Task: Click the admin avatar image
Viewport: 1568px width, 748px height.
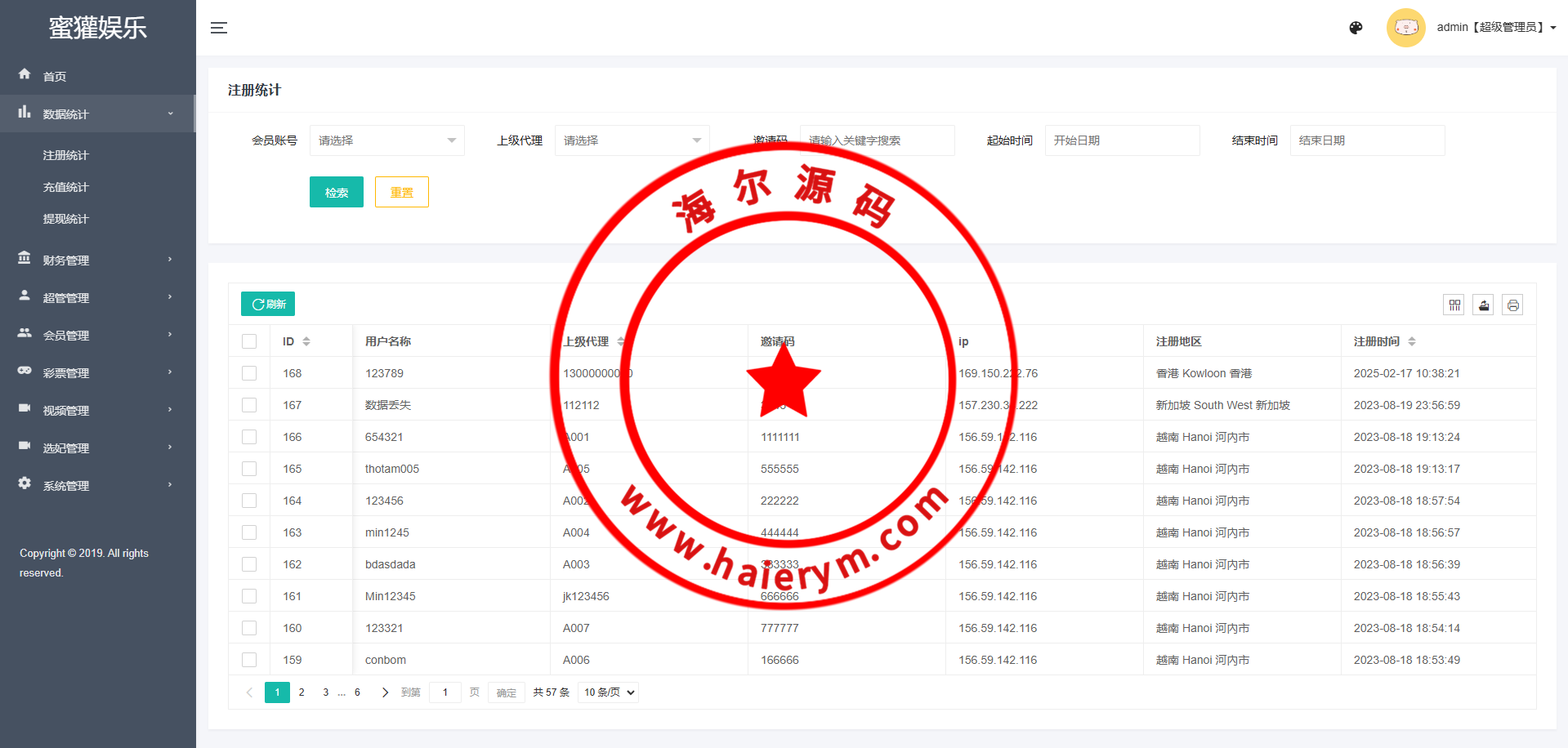Action: pyautogui.click(x=1405, y=28)
